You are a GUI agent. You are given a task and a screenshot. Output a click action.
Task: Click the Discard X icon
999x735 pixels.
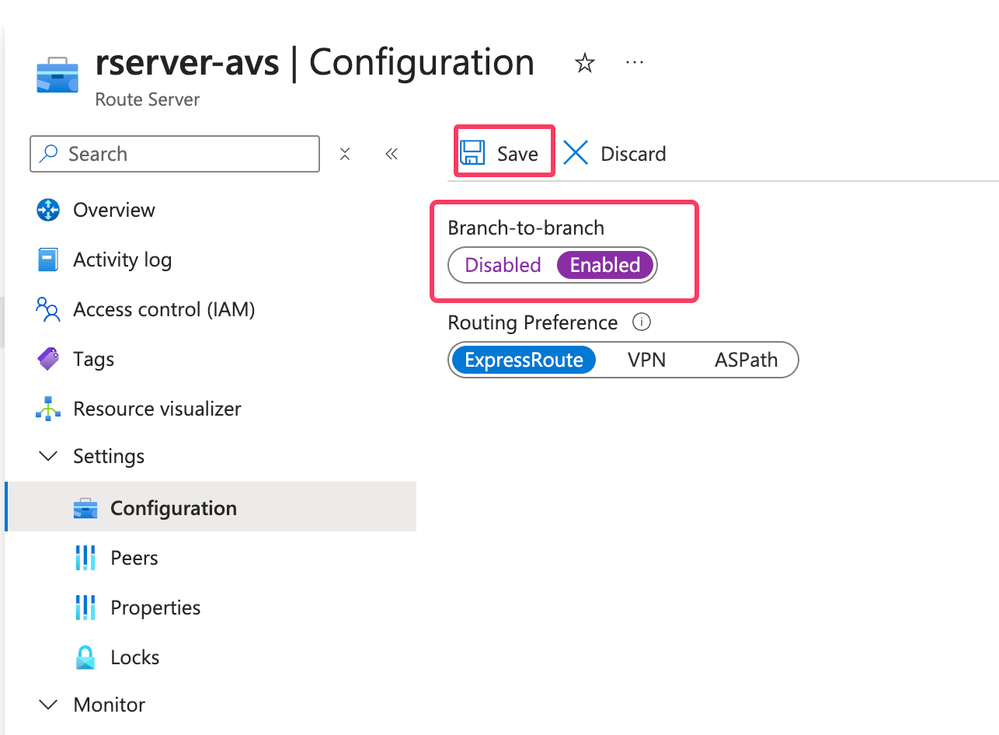tap(575, 153)
